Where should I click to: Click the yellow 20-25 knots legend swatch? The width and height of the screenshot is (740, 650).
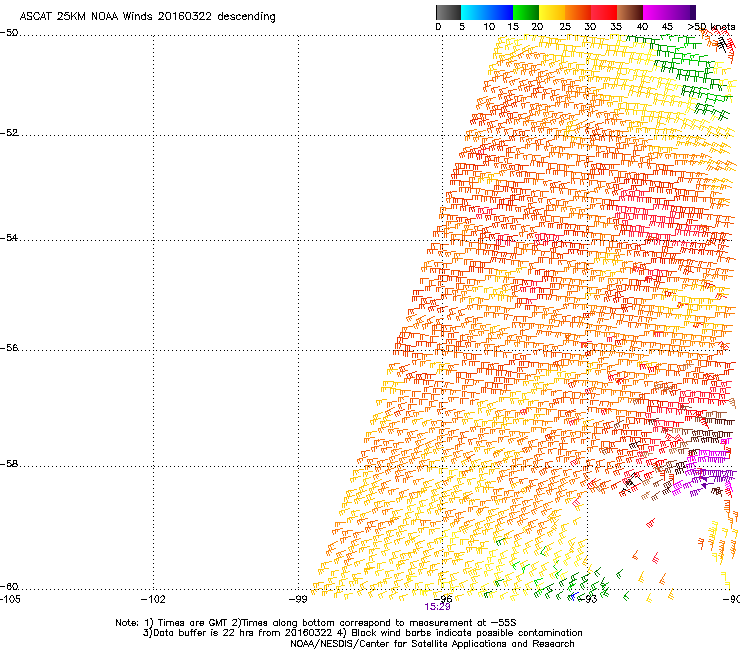(x=552, y=12)
